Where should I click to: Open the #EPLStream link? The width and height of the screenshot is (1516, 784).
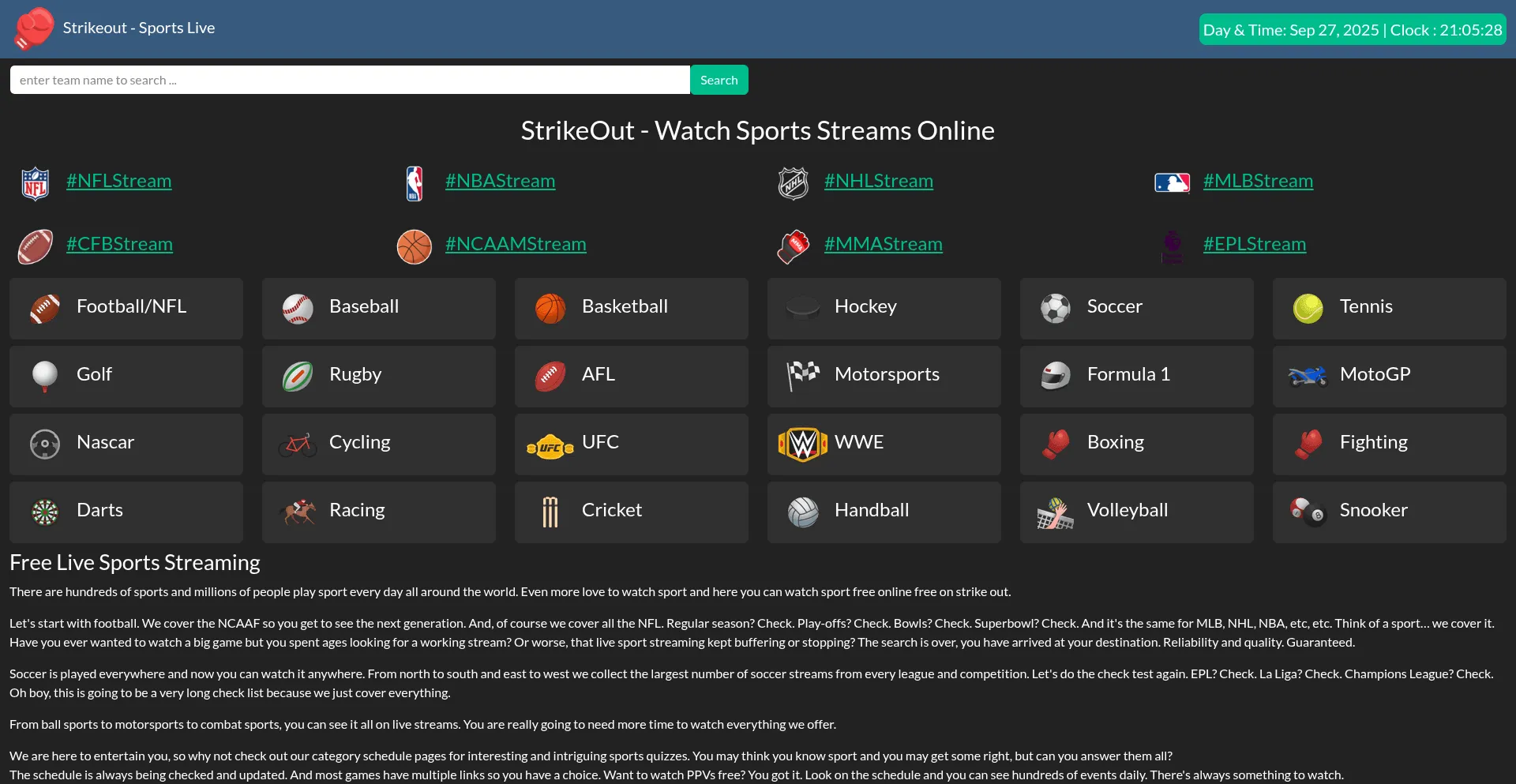pyautogui.click(x=1254, y=244)
